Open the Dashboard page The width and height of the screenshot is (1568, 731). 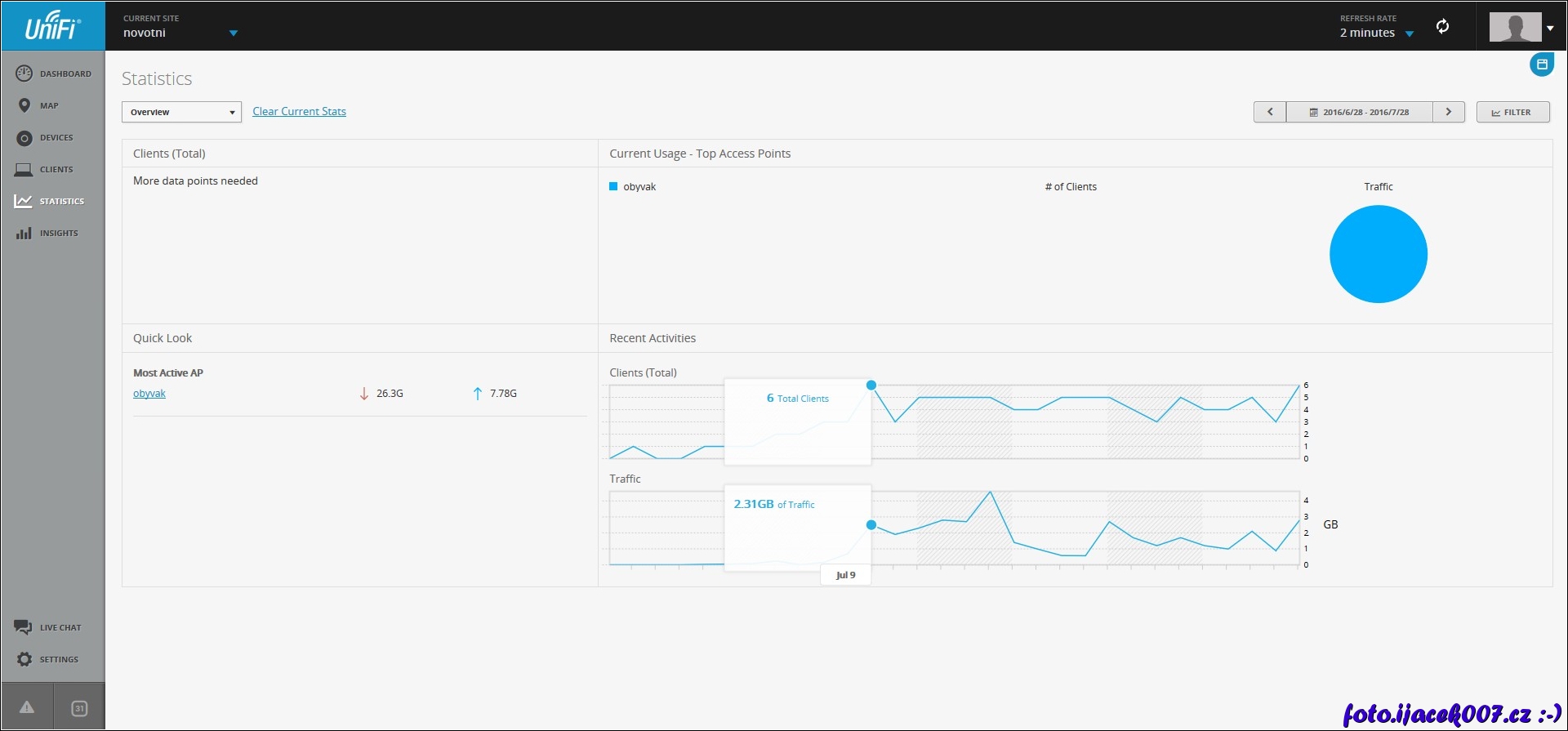pos(53,74)
